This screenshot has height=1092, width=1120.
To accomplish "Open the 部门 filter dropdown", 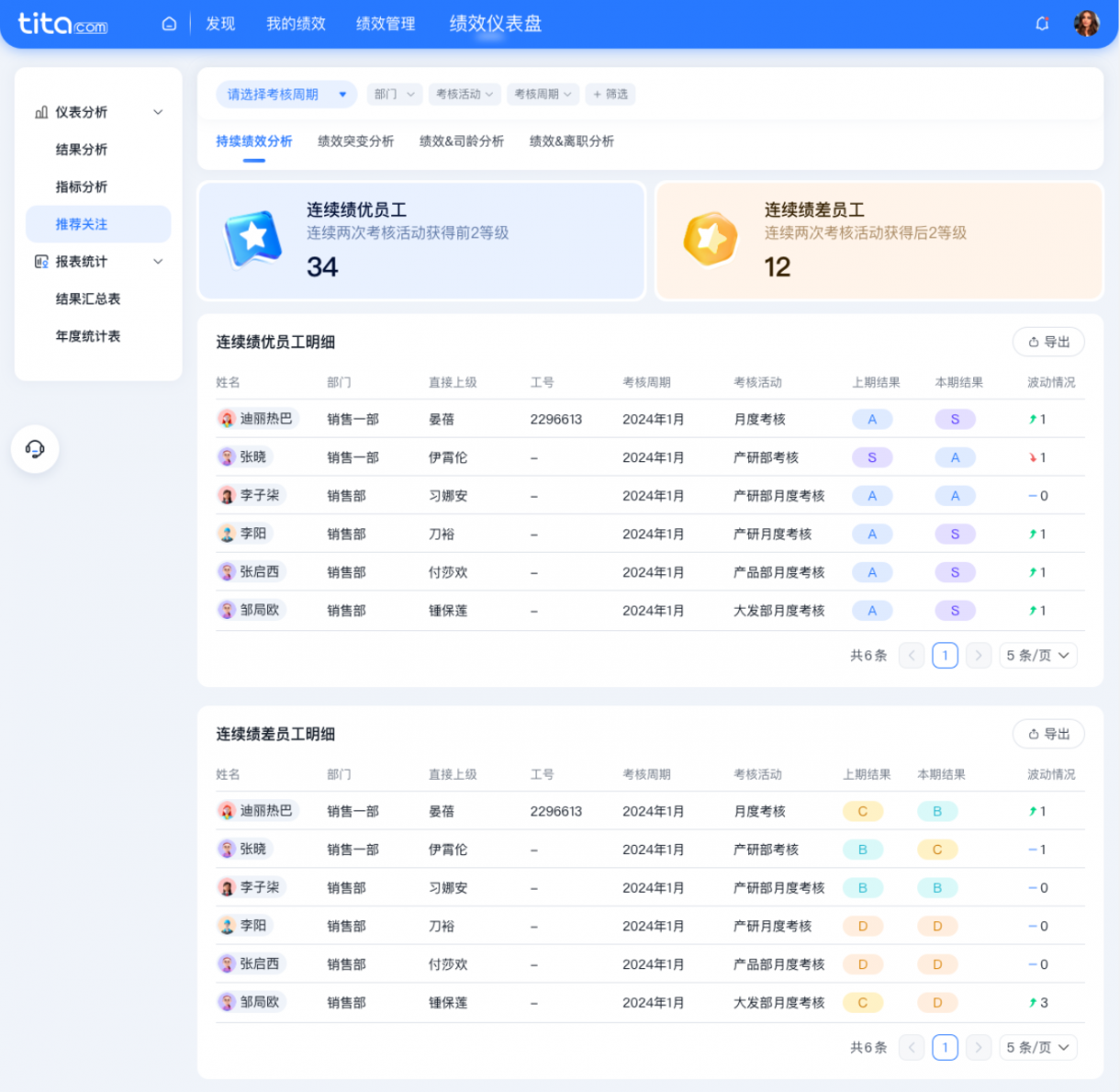I will pyautogui.click(x=394, y=94).
